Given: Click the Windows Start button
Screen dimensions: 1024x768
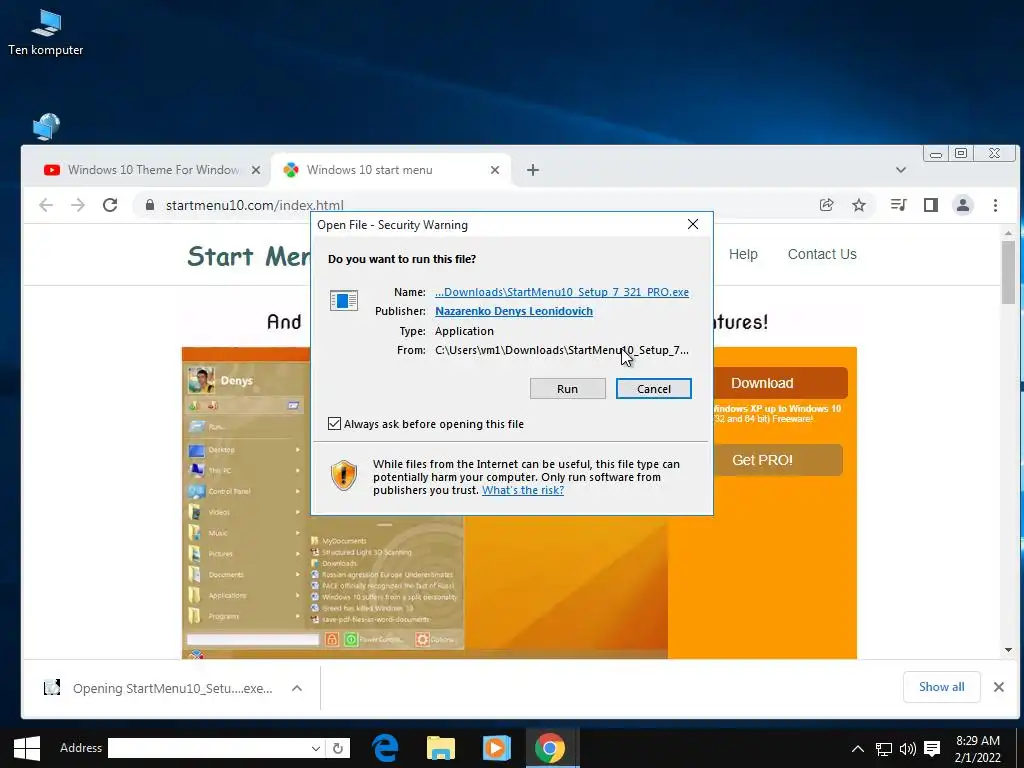Looking at the screenshot, I should pos(27,748).
